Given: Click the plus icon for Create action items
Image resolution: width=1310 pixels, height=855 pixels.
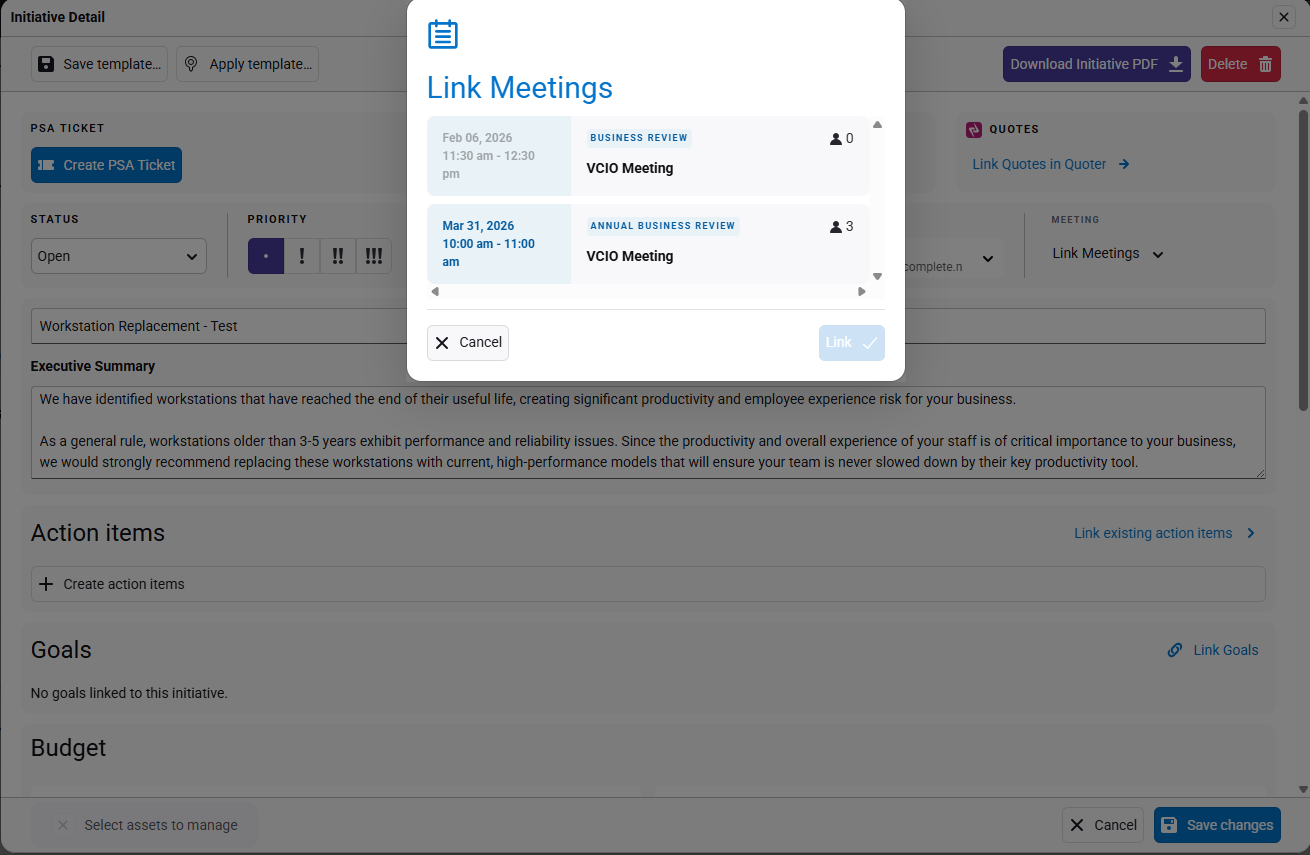Looking at the screenshot, I should point(46,584).
